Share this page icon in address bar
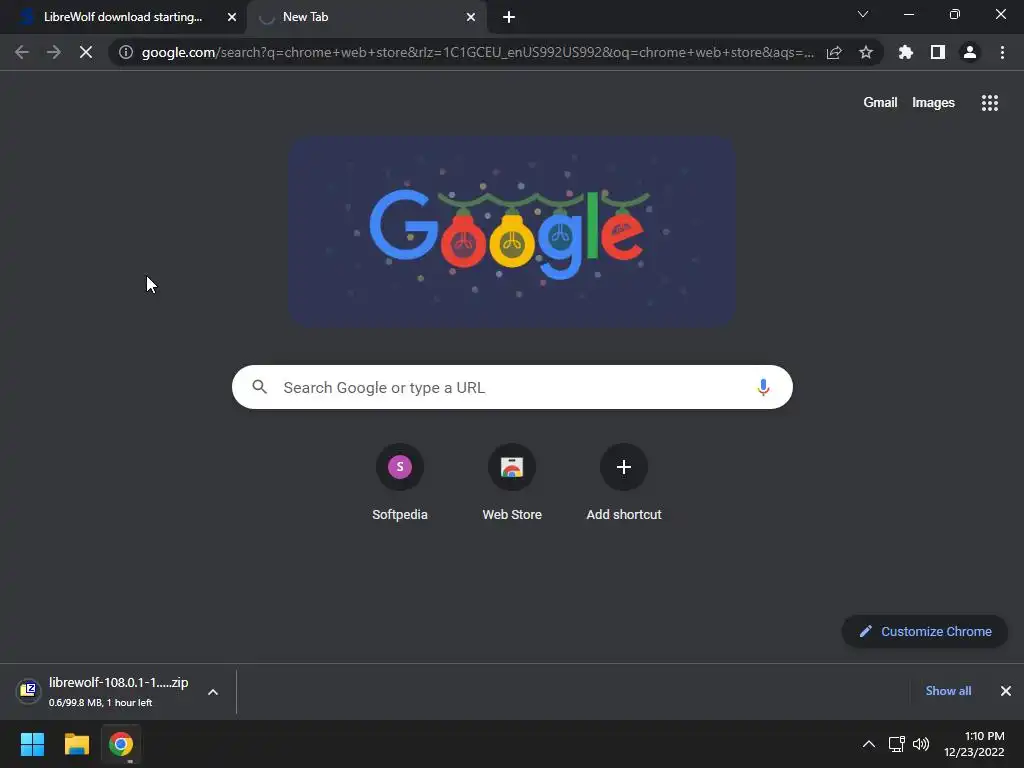 point(834,52)
